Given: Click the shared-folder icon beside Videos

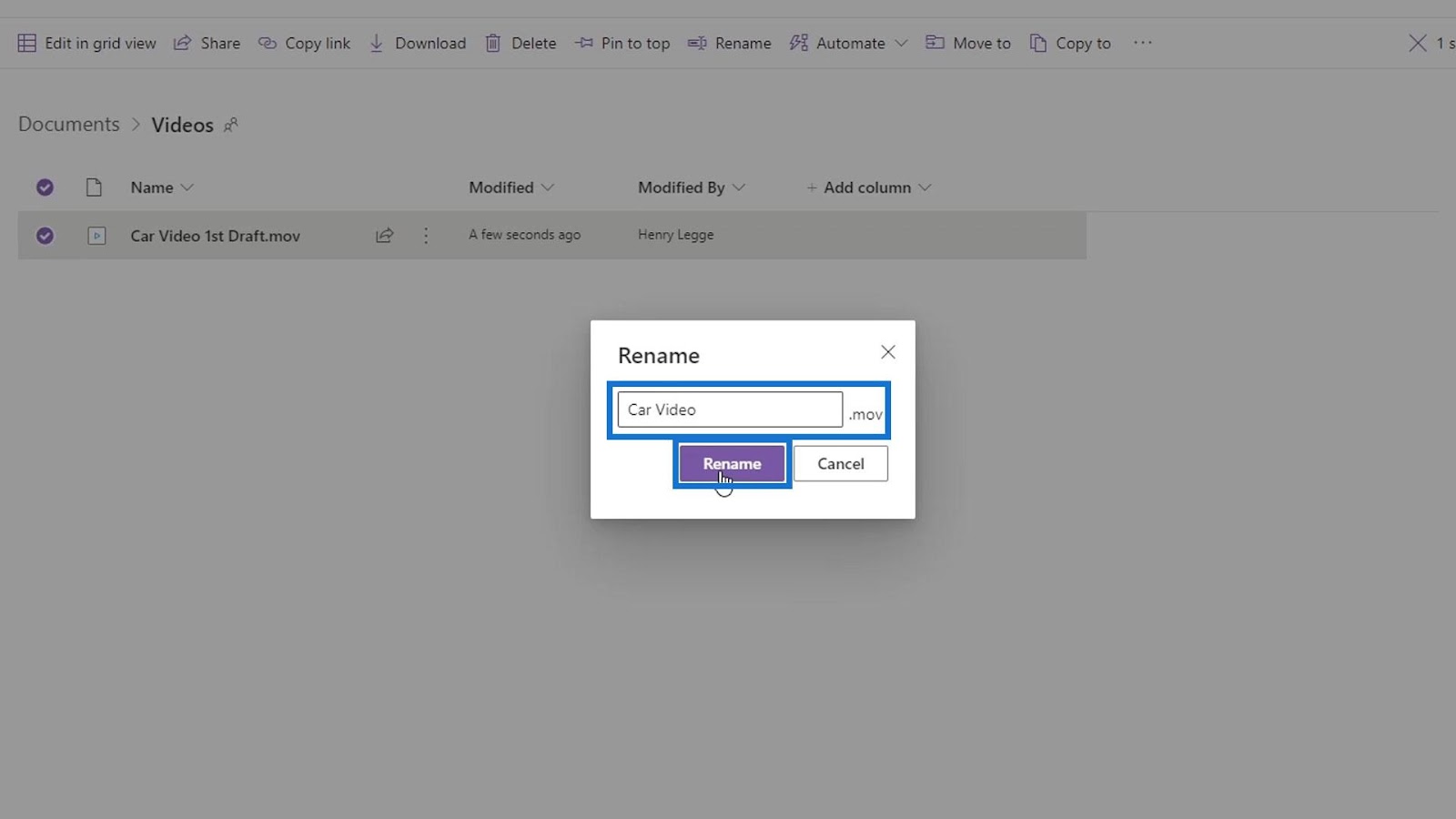Looking at the screenshot, I should (x=231, y=125).
